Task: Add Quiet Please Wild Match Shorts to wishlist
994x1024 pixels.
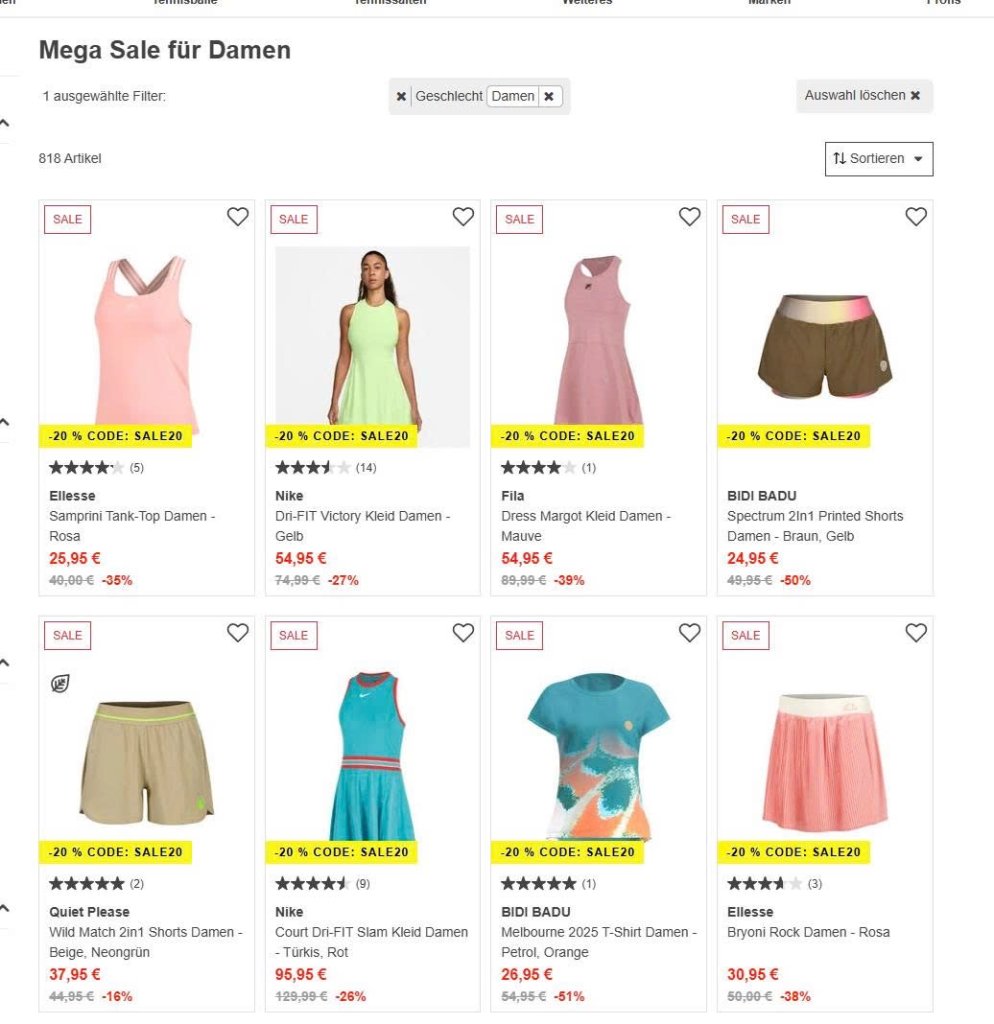Action: 238,633
